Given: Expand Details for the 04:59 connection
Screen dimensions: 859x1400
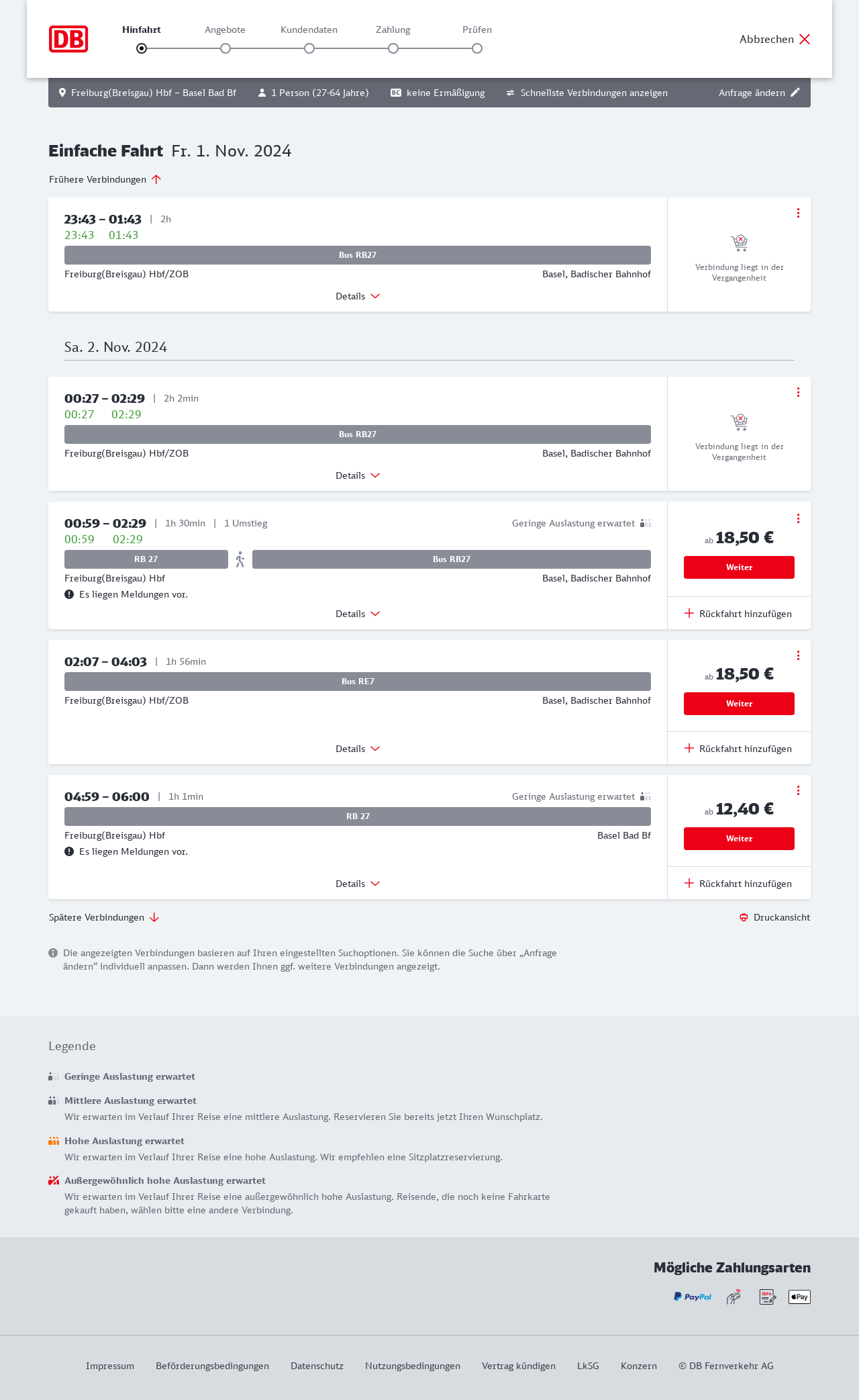Looking at the screenshot, I should pyautogui.click(x=358, y=884).
